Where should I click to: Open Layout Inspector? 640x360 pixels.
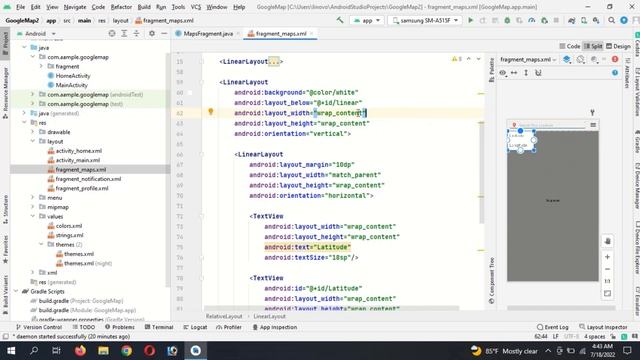pos(603,327)
